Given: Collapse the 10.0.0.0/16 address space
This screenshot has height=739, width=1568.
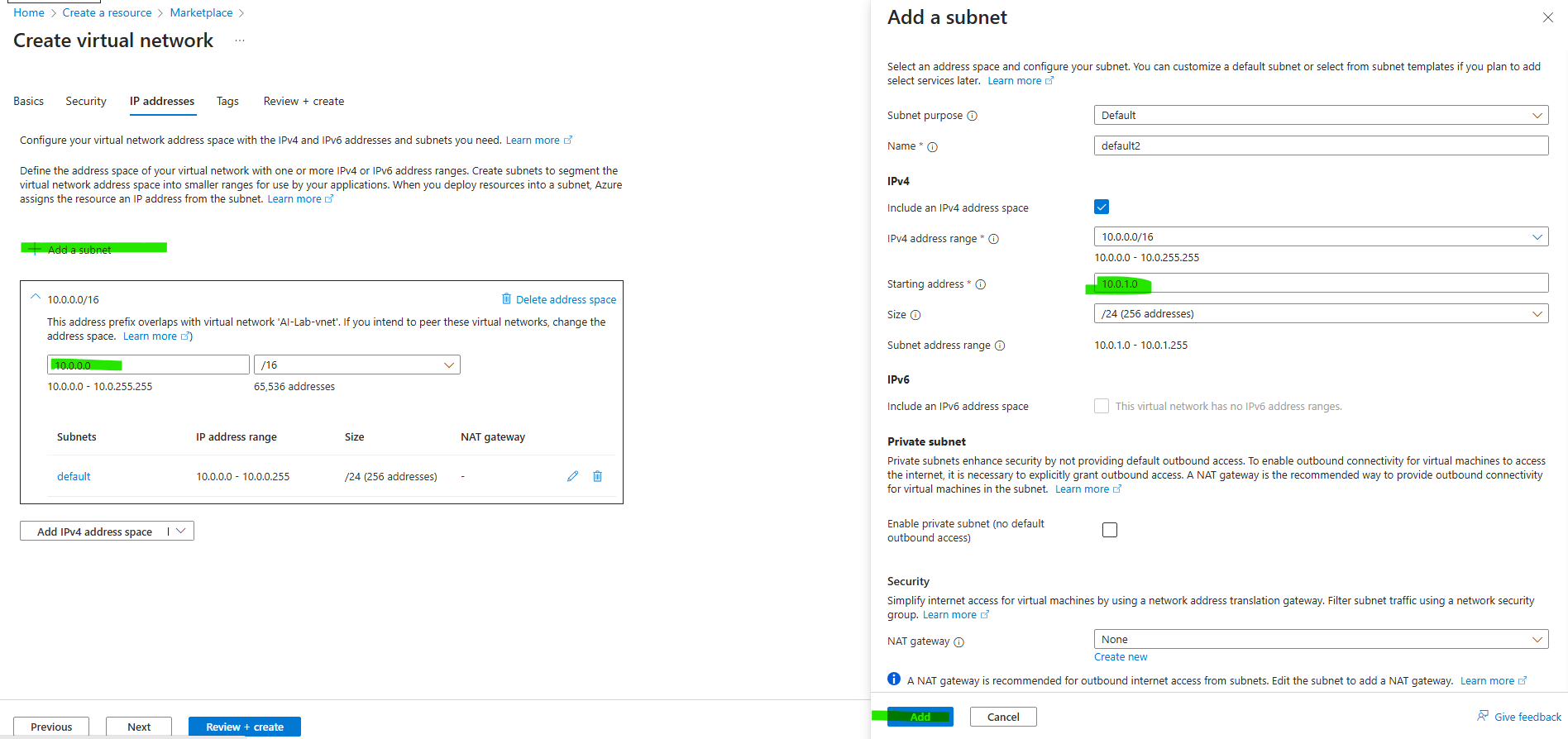Looking at the screenshot, I should pos(36,297).
